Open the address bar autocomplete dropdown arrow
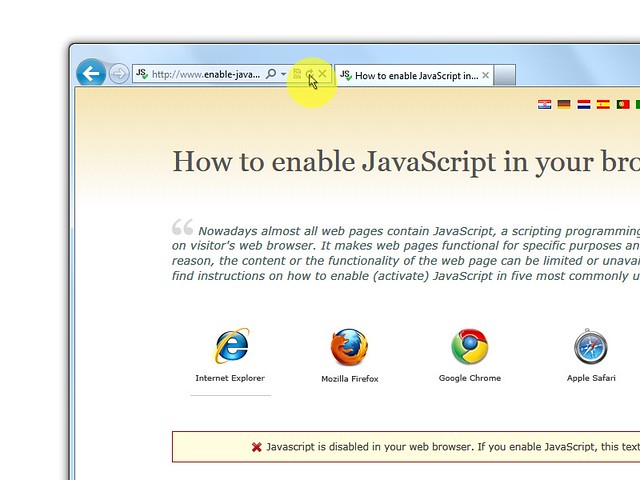This screenshot has height=480, width=640. pos(284,75)
